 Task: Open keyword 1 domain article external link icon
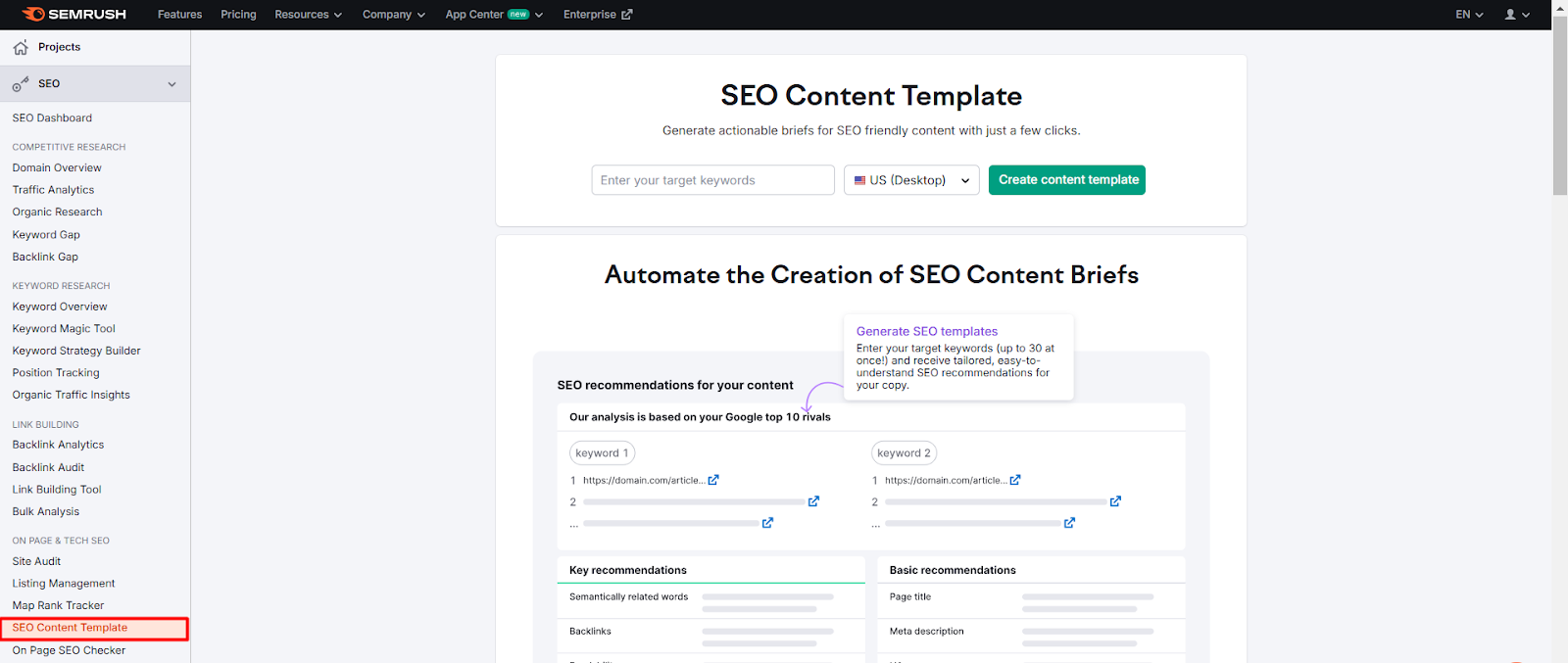pos(713,480)
